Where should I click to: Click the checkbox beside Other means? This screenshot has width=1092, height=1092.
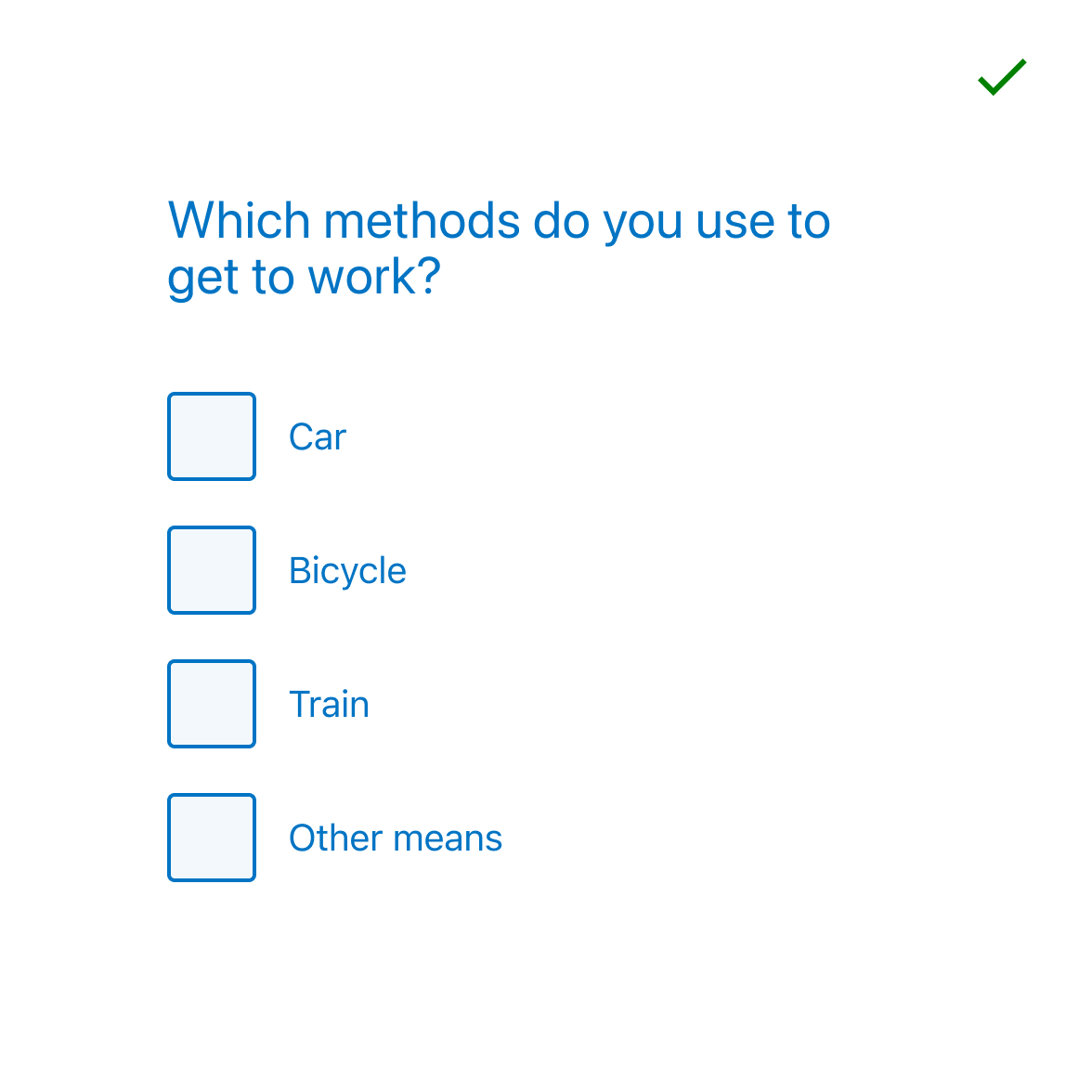point(211,837)
